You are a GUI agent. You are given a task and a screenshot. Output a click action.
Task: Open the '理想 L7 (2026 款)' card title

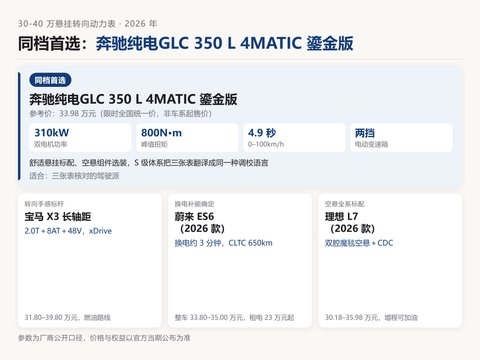pyautogui.click(x=350, y=223)
